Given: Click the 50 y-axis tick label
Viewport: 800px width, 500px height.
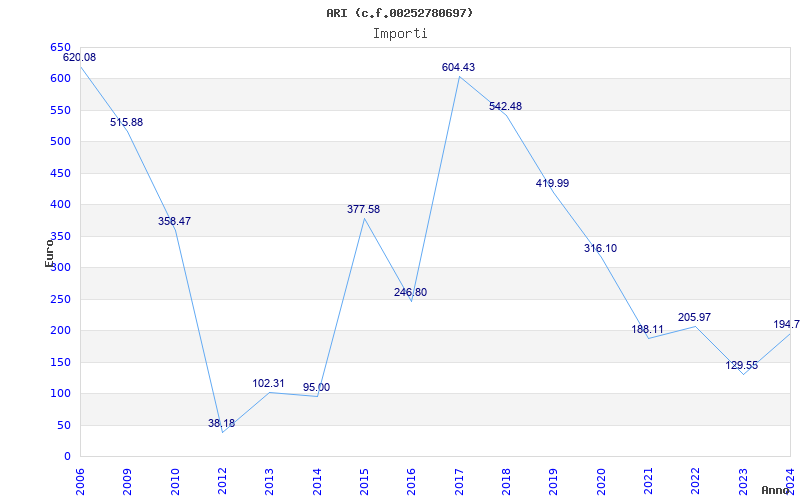Looking at the screenshot, I should tap(63, 426).
